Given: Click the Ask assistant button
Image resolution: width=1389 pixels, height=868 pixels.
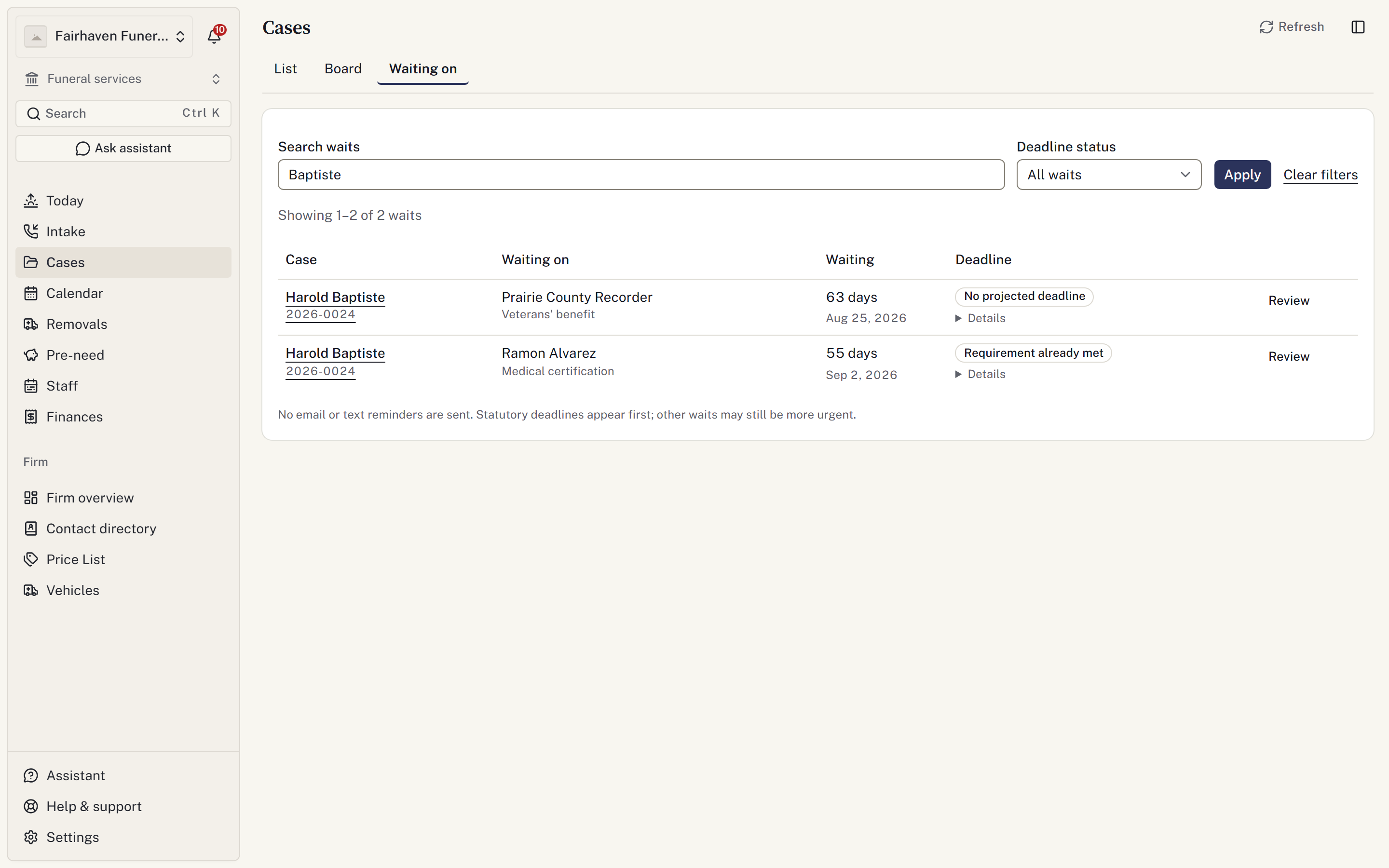Looking at the screenshot, I should point(123,148).
